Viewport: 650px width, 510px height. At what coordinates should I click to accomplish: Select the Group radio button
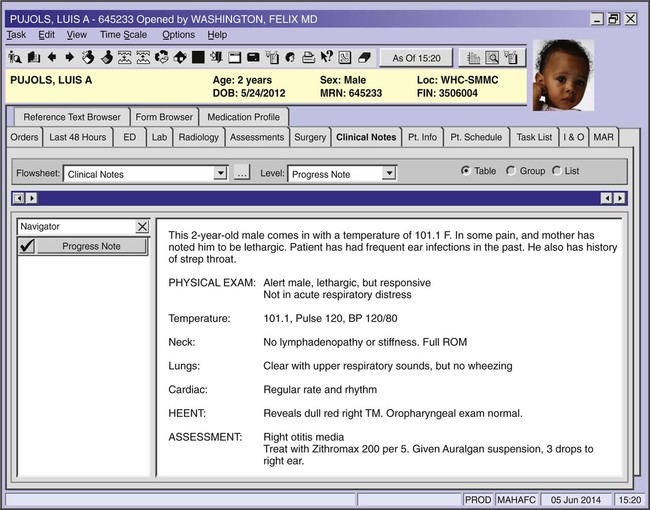[x=511, y=171]
